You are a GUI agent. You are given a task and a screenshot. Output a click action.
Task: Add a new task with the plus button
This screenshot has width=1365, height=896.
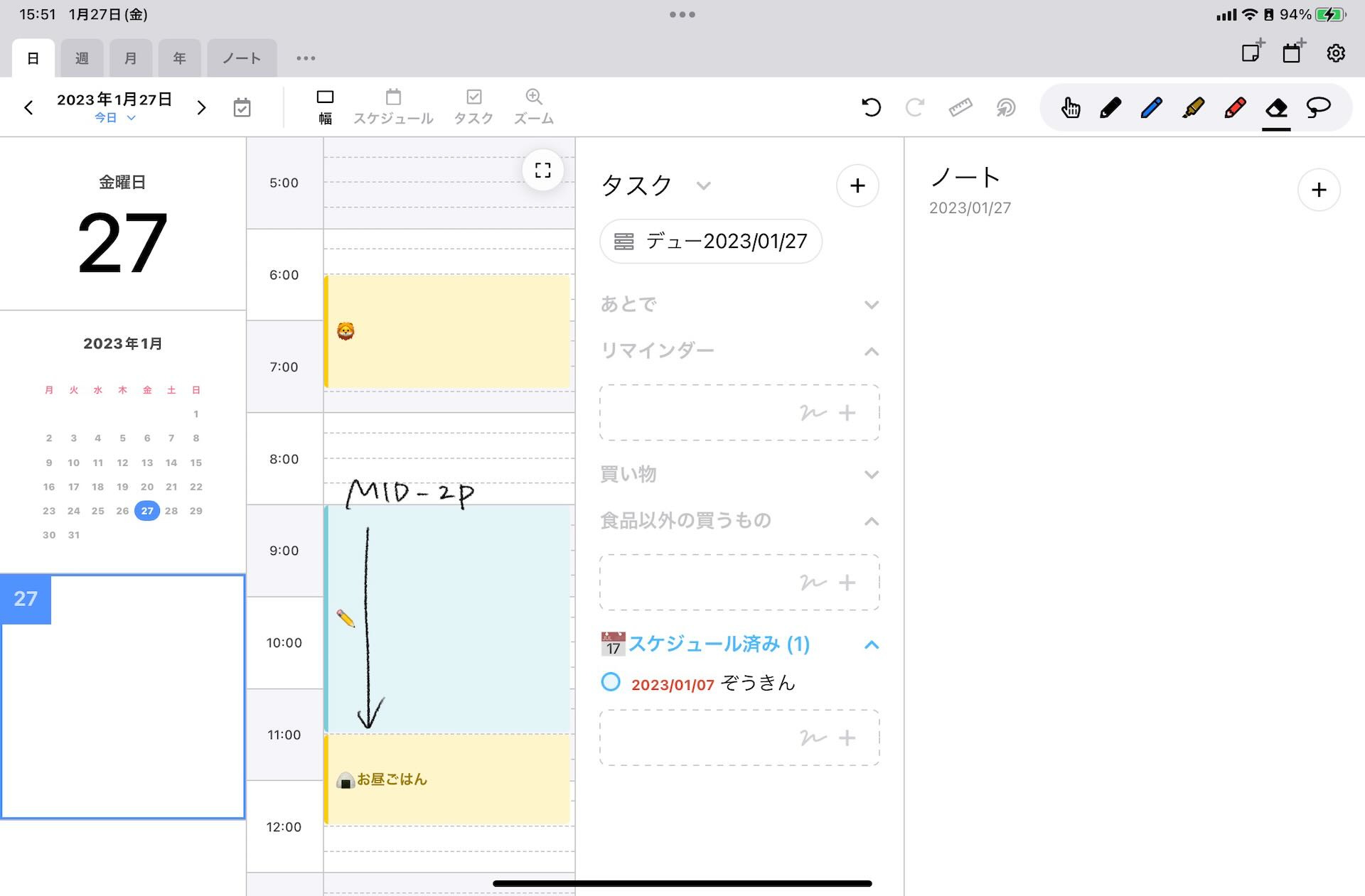coord(857,185)
